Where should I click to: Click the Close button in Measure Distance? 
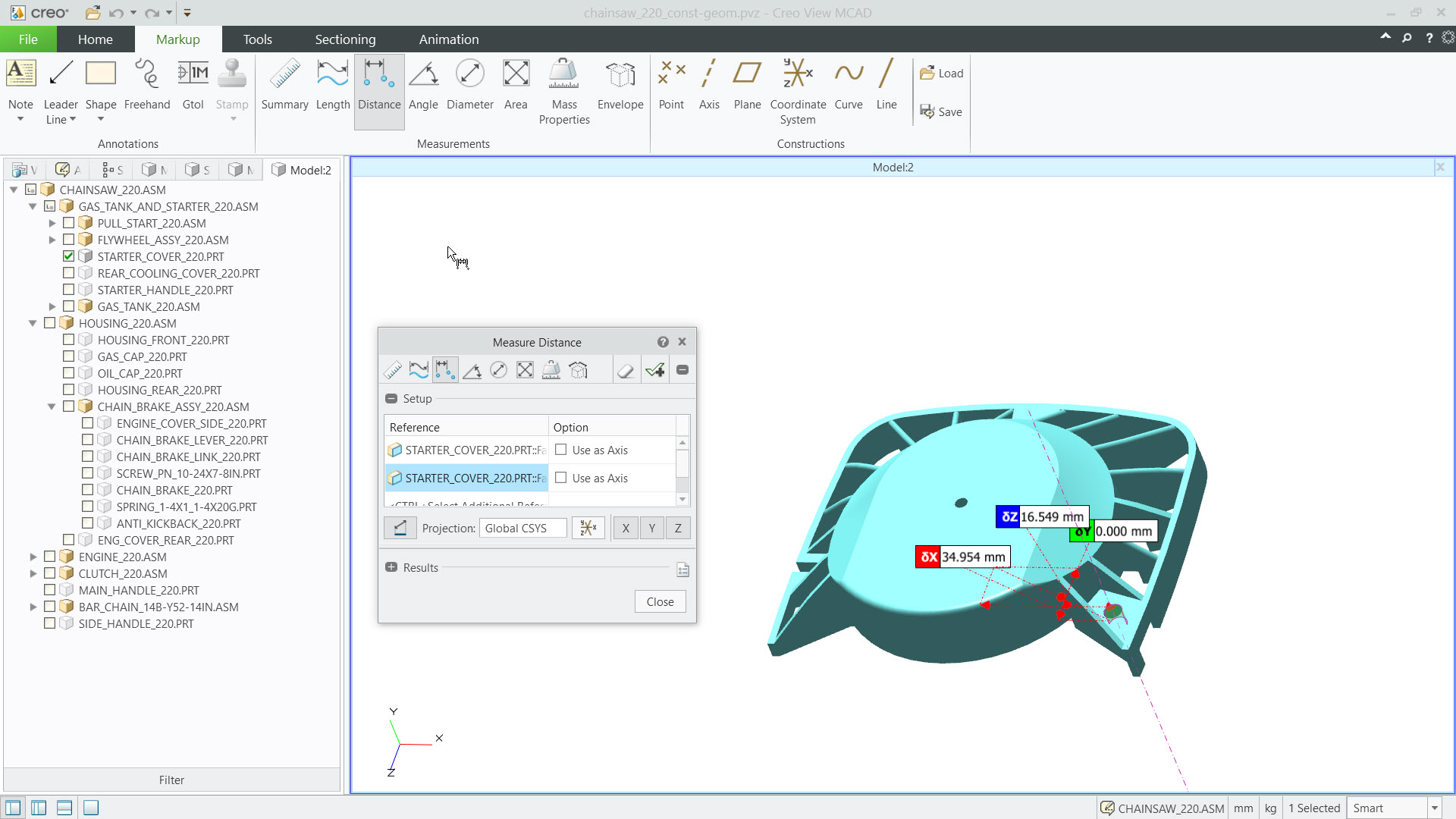[x=660, y=601]
